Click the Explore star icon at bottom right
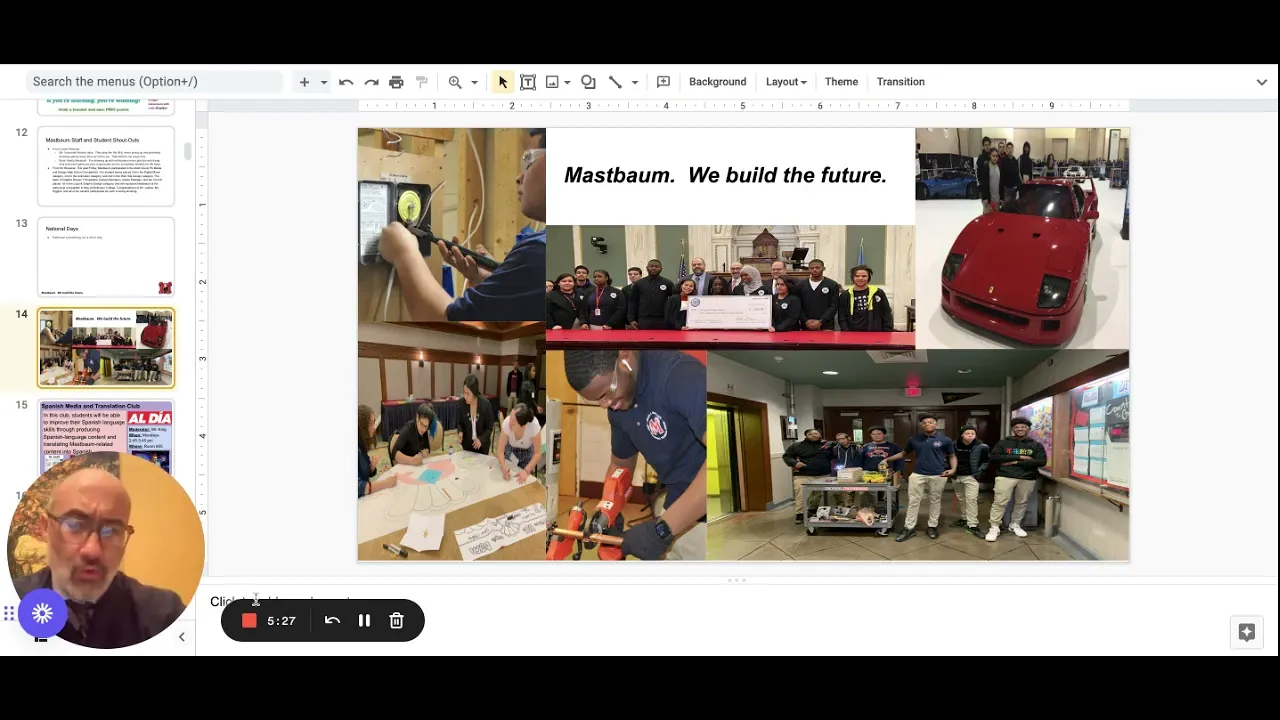This screenshot has height=720, width=1280. pos(1247,632)
